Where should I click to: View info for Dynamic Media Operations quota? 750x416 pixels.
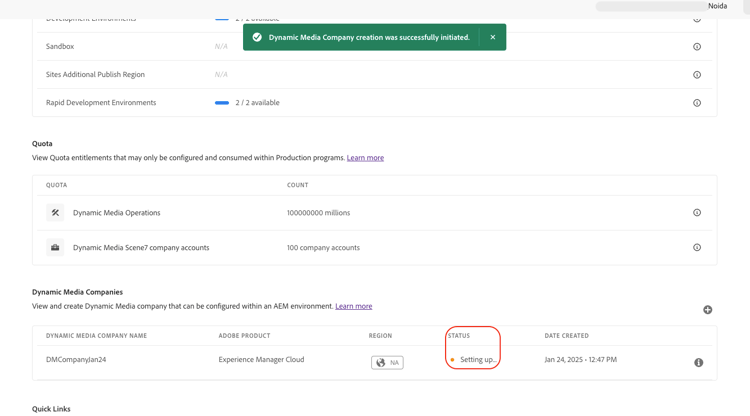click(697, 213)
